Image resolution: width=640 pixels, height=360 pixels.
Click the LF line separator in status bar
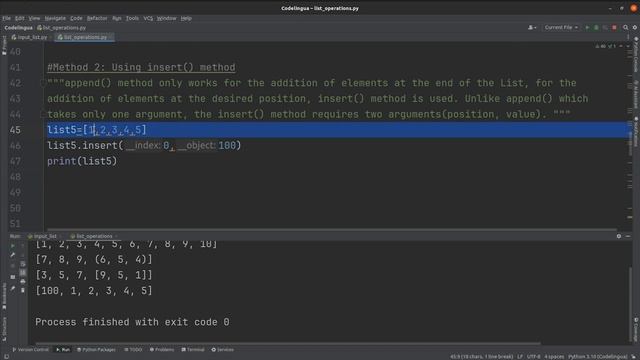coord(520,357)
